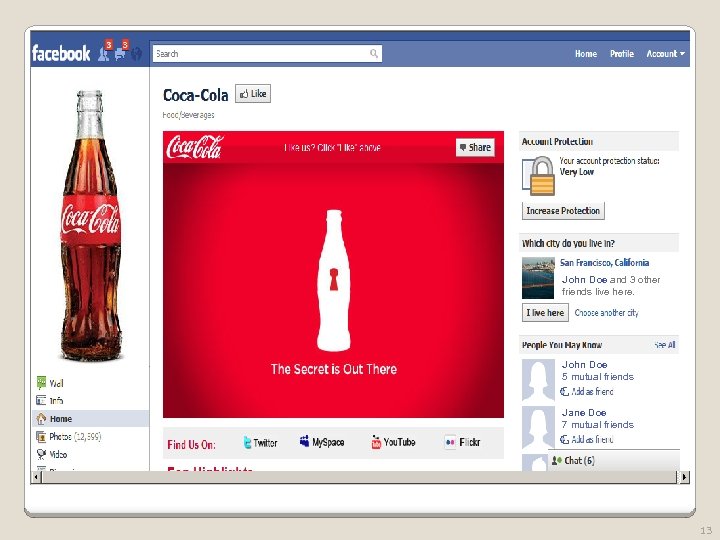Like the Coca-Cola page
Screen dimensions: 720x540
click(x=253, y=94)
